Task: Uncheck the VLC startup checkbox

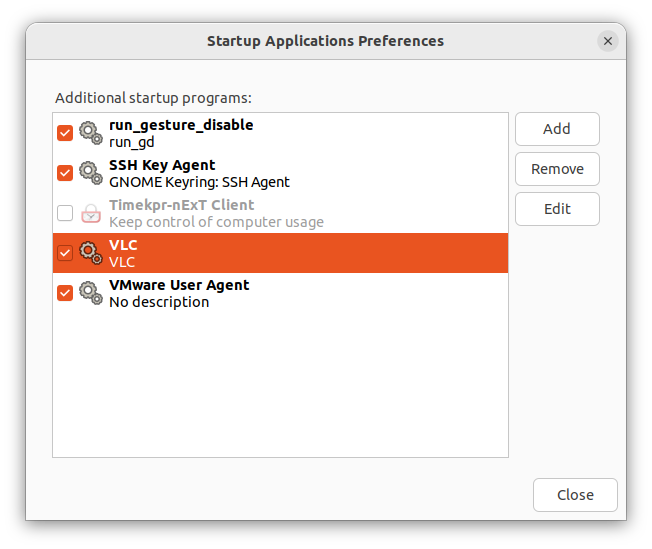Action: click(65, 253)
